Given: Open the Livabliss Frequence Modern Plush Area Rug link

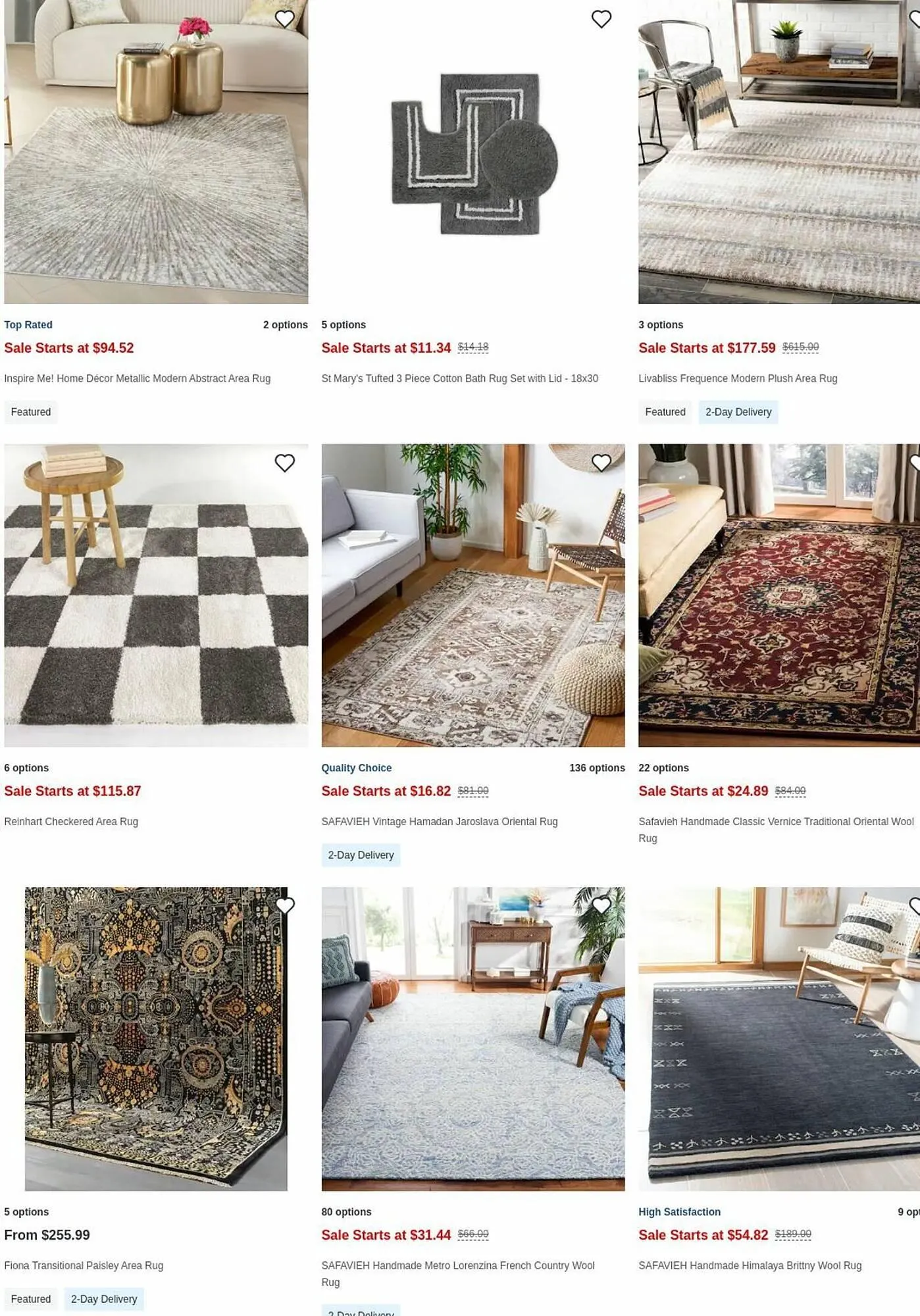Looking at the screenshot, I should tap(738, 378).
